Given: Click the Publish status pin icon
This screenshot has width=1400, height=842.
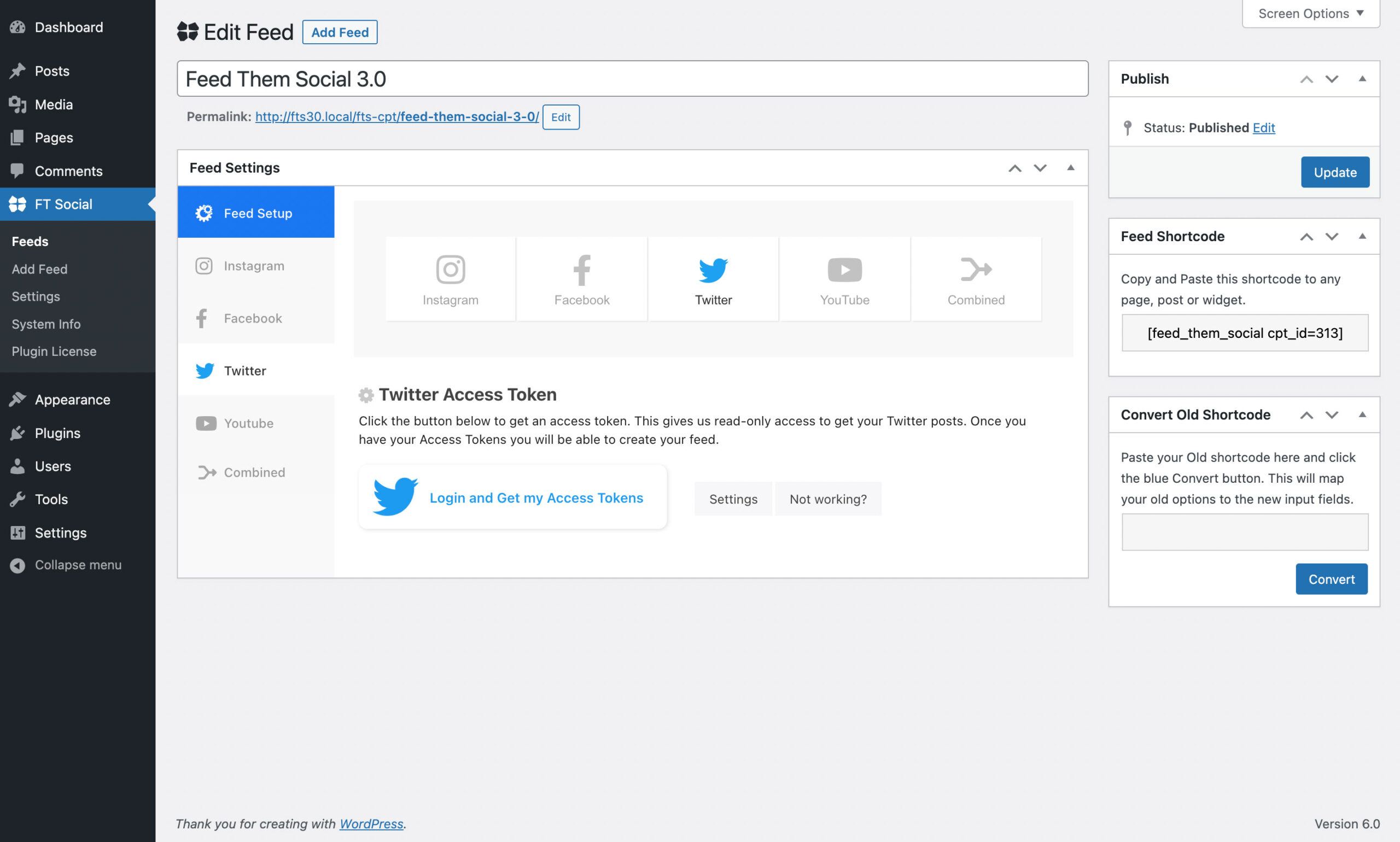Looking at the screenshot, I should point(1128,127).
